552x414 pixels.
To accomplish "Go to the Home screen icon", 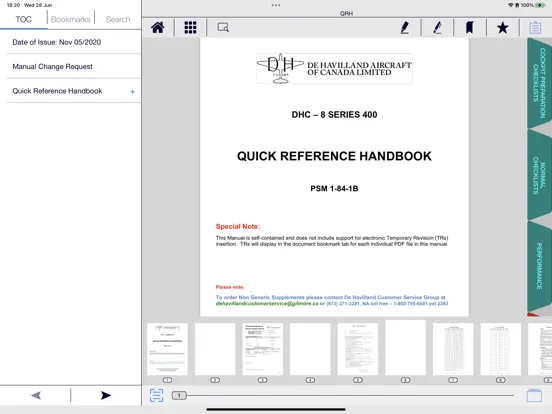I will pos(158,27).
